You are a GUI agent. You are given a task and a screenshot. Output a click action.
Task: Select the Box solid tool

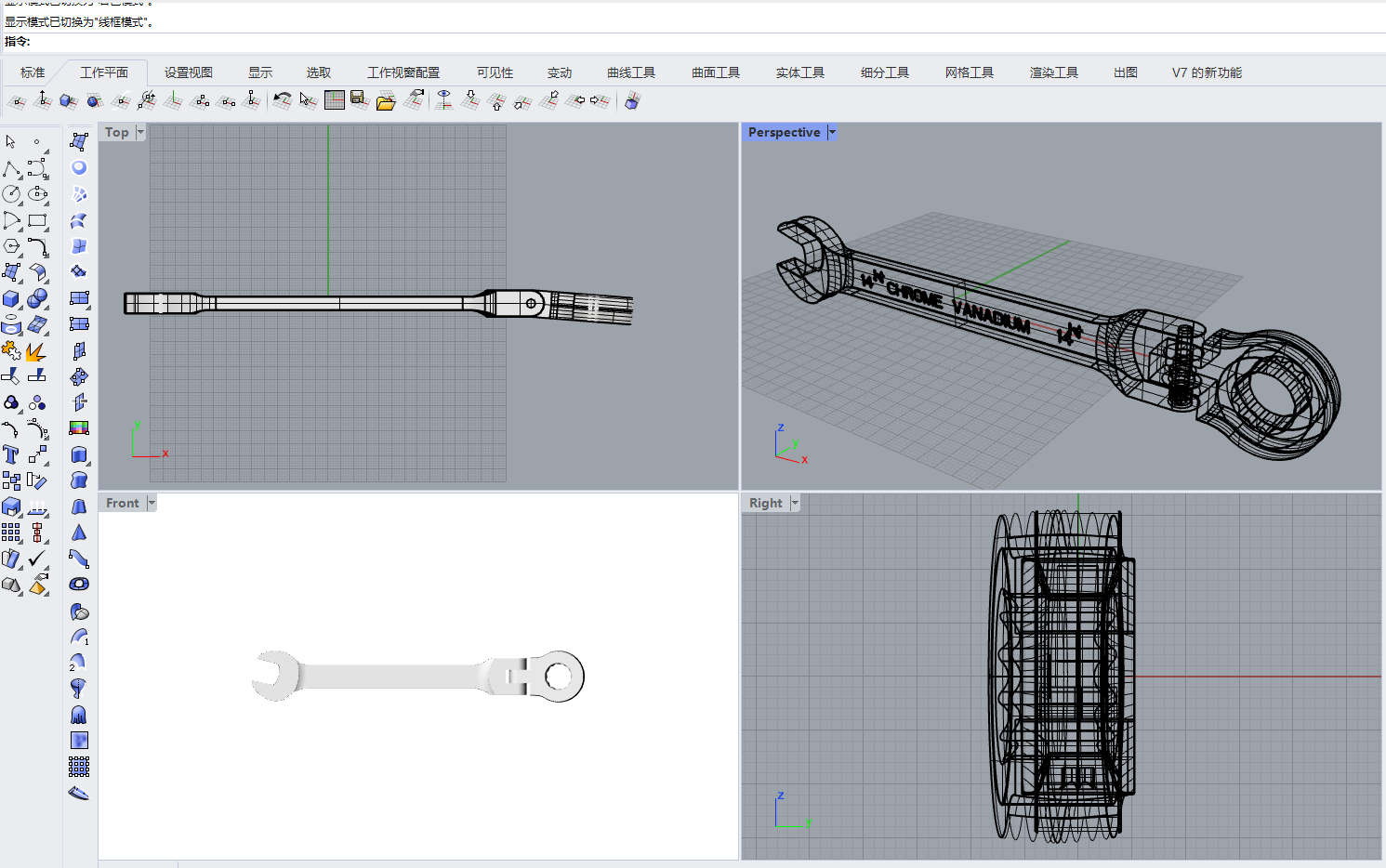coord(11,298)
